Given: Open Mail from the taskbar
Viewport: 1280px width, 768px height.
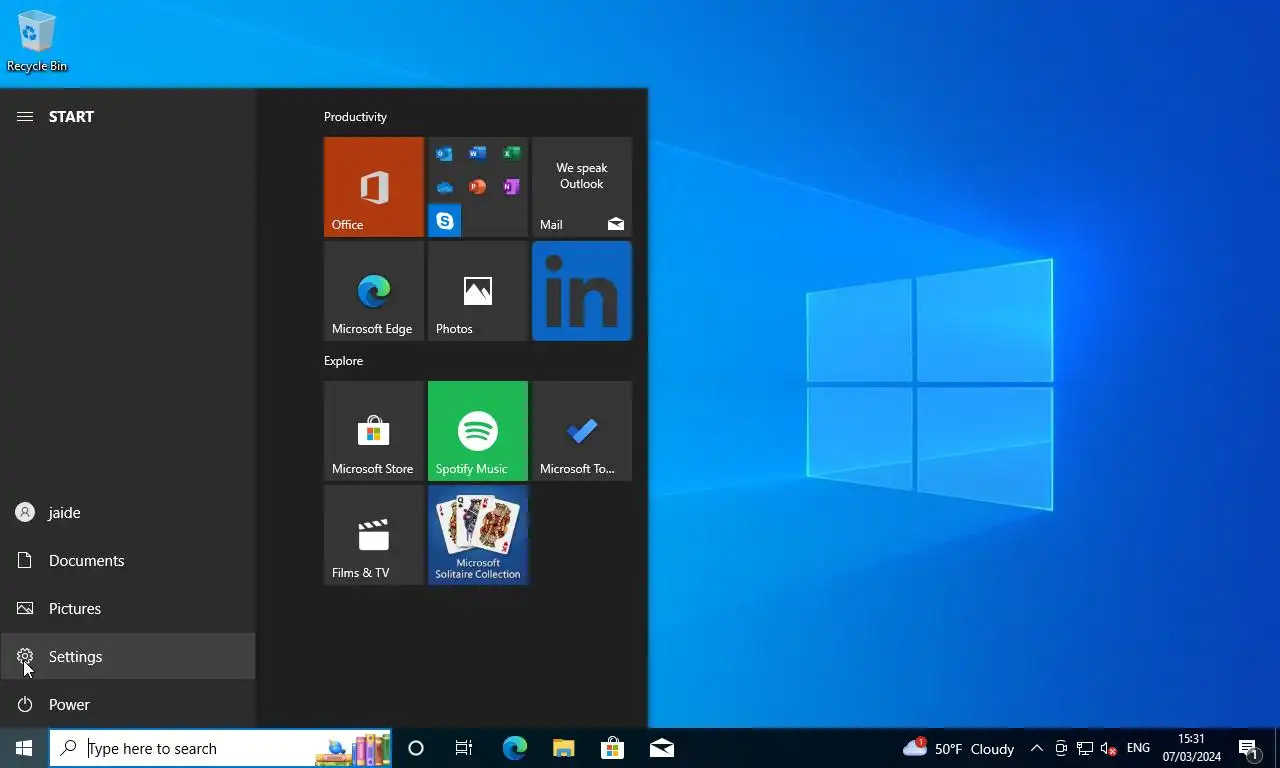Looking at the screenshot, I should (661, 748).
